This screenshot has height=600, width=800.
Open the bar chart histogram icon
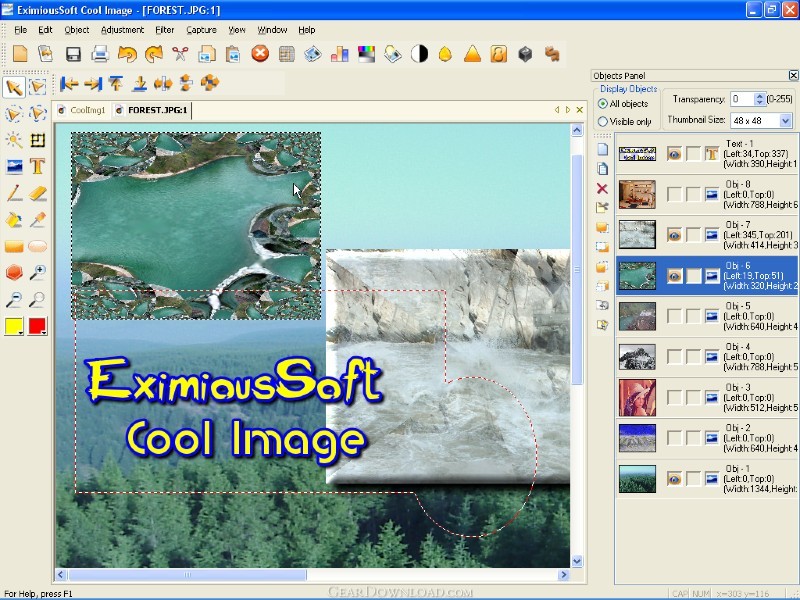pos(339,54)
